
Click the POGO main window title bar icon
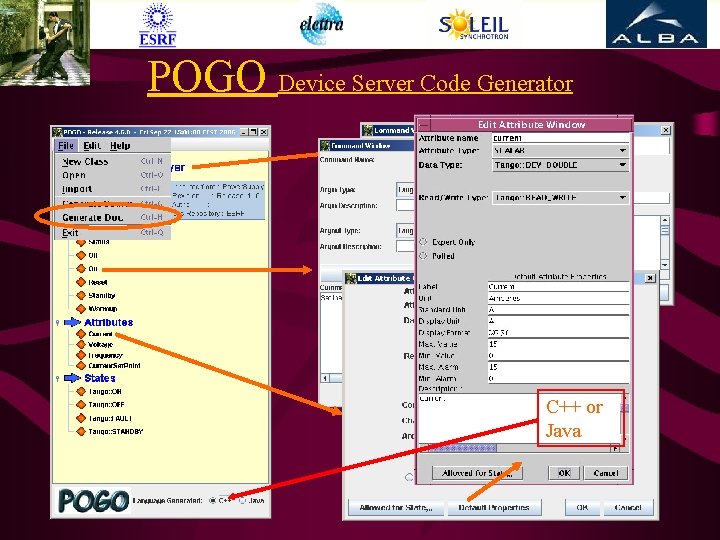pos(57,132)
